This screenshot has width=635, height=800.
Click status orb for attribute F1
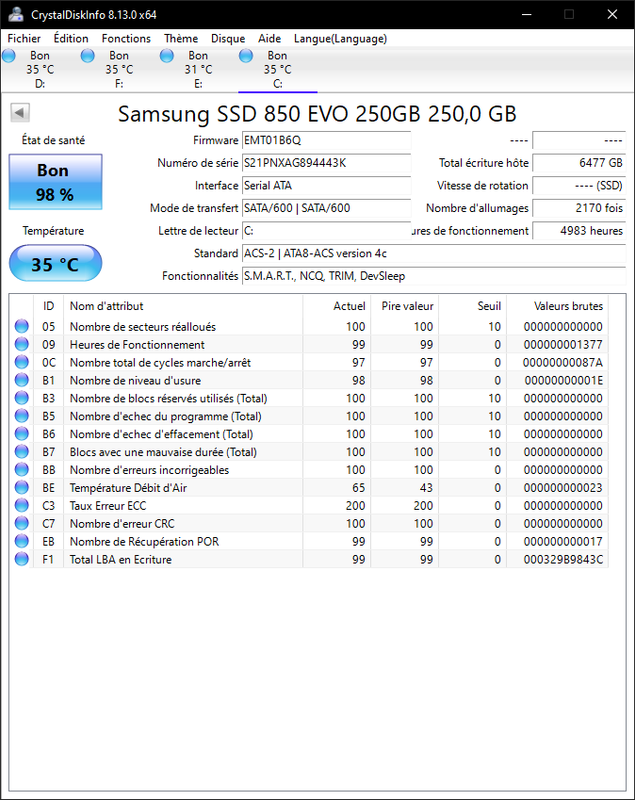click(x=21, y=559)
